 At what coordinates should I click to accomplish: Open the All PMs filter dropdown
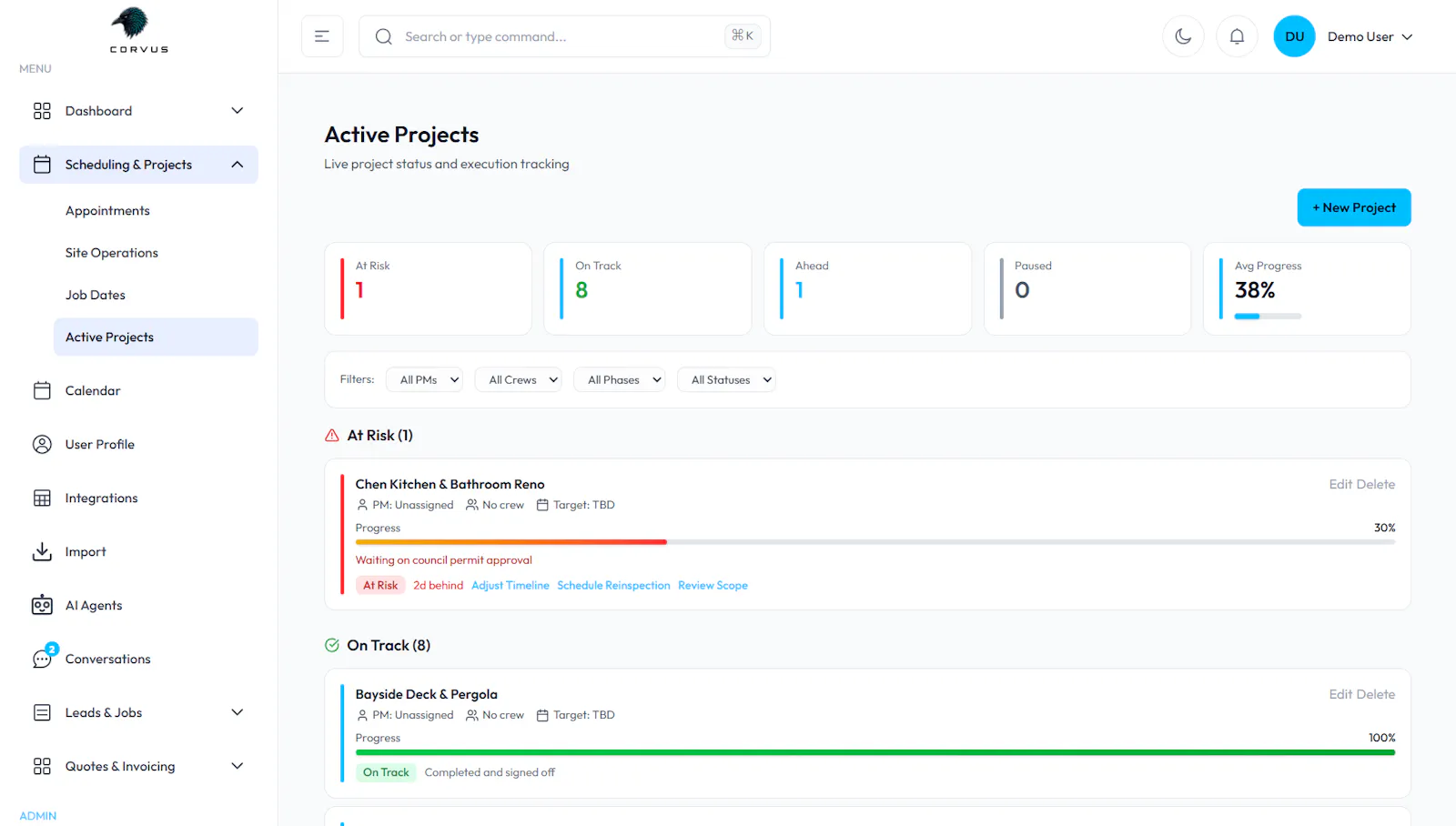click(x=424, y=379)
